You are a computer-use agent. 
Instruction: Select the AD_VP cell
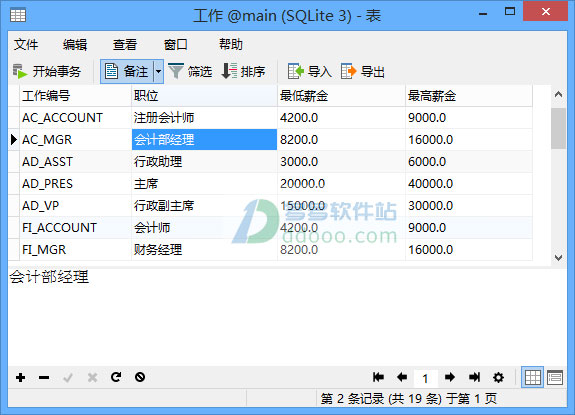[76, 206]
